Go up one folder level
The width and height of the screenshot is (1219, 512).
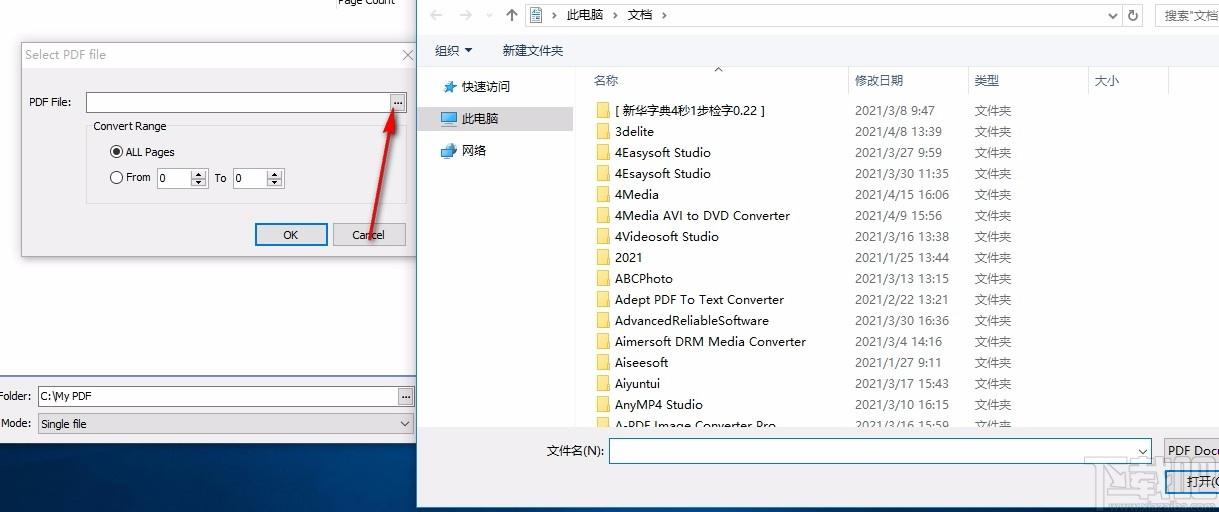pyautogui.click(x=512, y=15)
